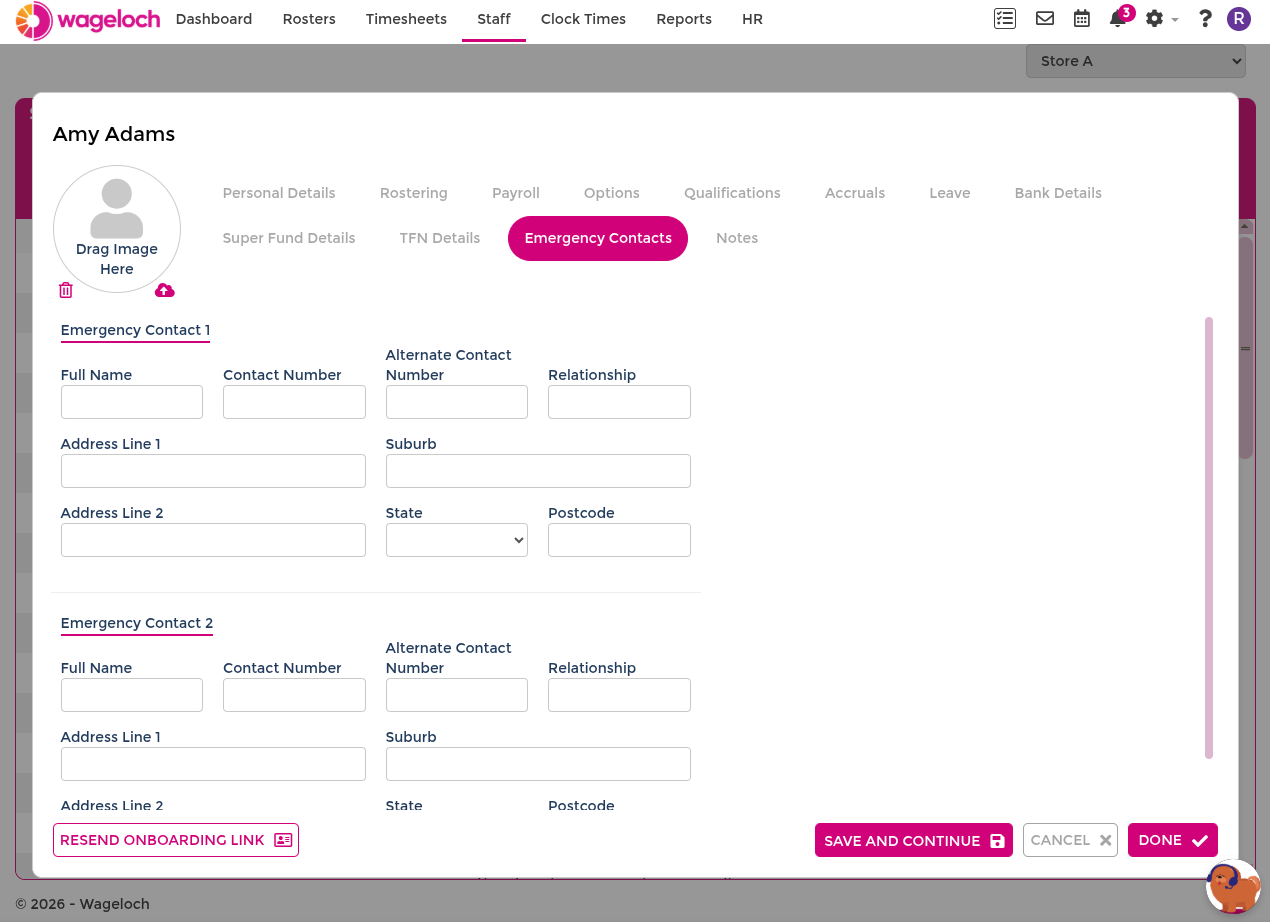Focus Emergency Contact 2 Address Line 1 field
This screenshot has width=1270, height=922.
tap(213, 764)
